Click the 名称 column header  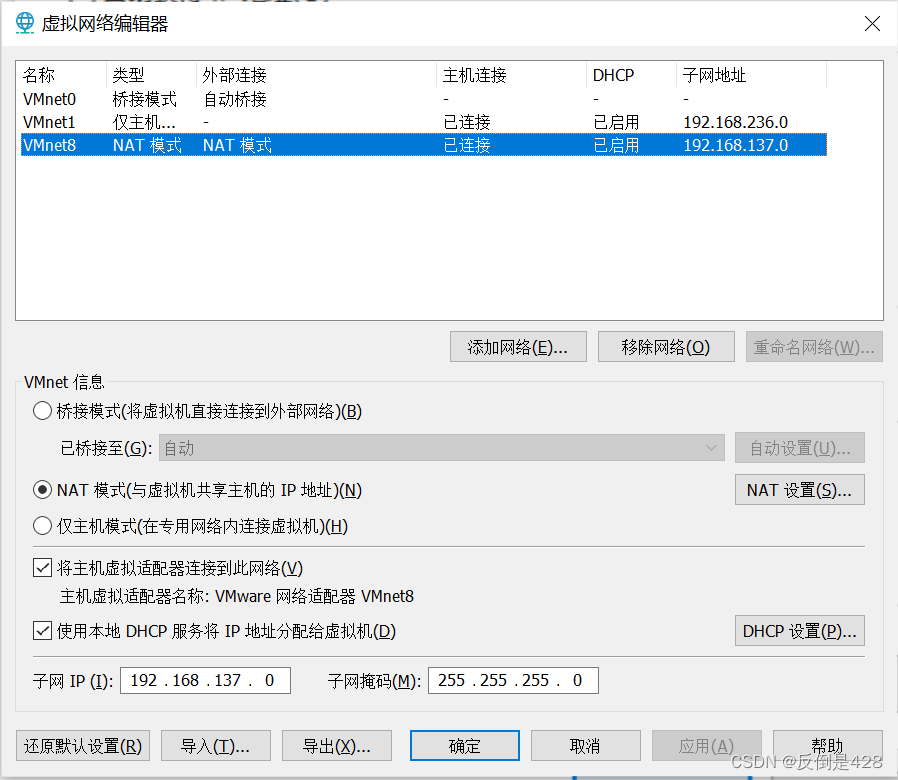coord(62,75)
